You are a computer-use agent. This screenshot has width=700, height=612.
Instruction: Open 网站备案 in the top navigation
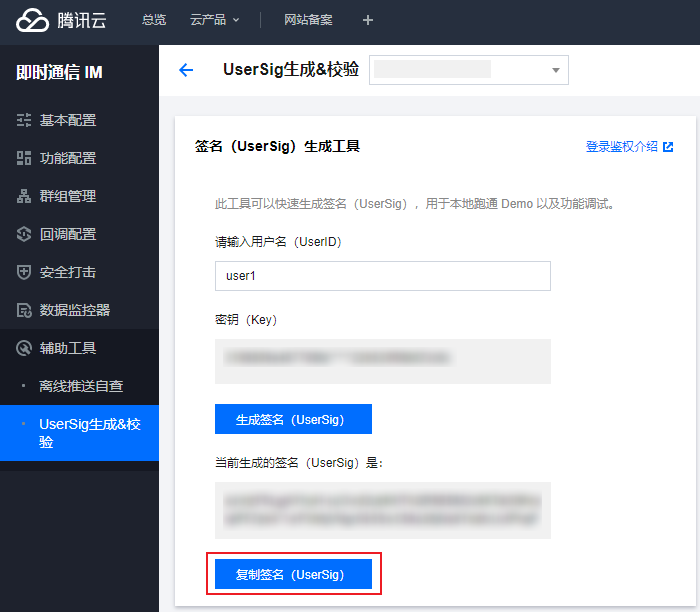[308, 20]
